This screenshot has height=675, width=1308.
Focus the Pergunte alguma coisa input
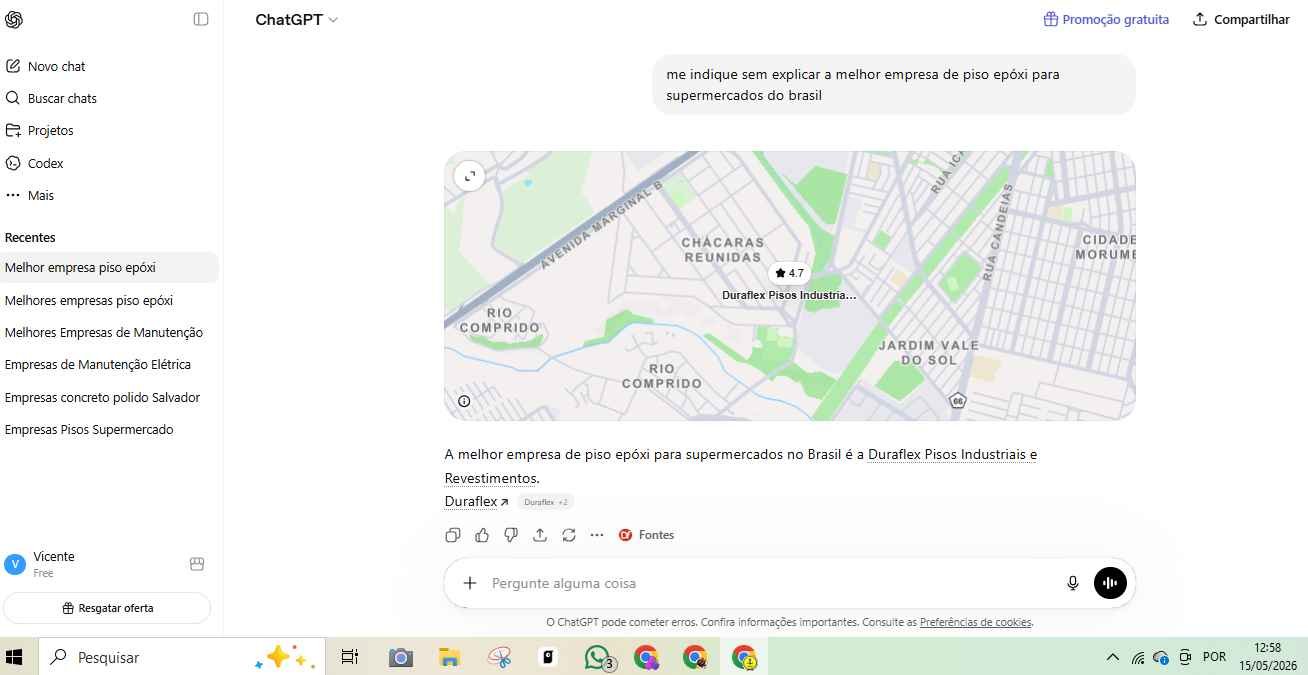(x=770, y=583)
